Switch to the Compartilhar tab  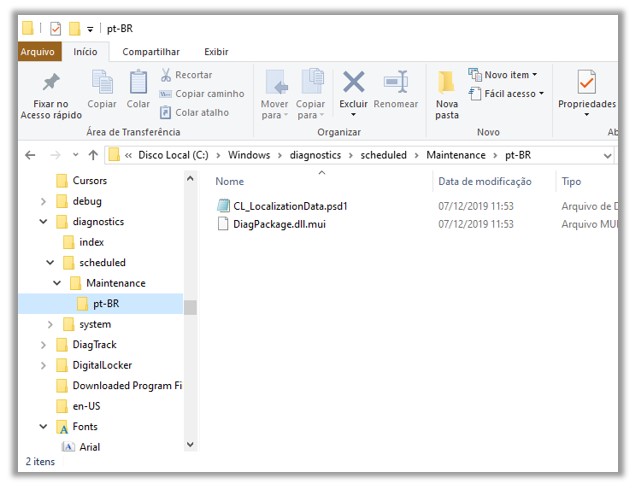pyautogui.click(x=151, y=52)
